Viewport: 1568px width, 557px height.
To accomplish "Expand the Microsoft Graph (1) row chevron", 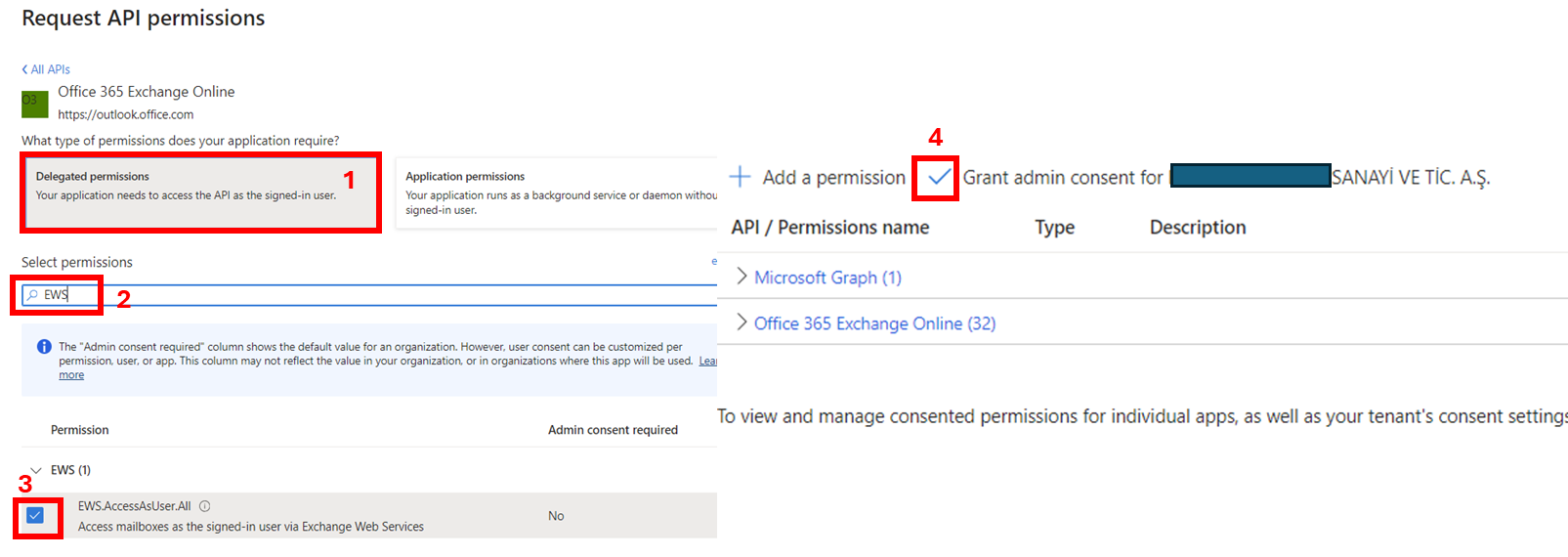I will point(742,277).
